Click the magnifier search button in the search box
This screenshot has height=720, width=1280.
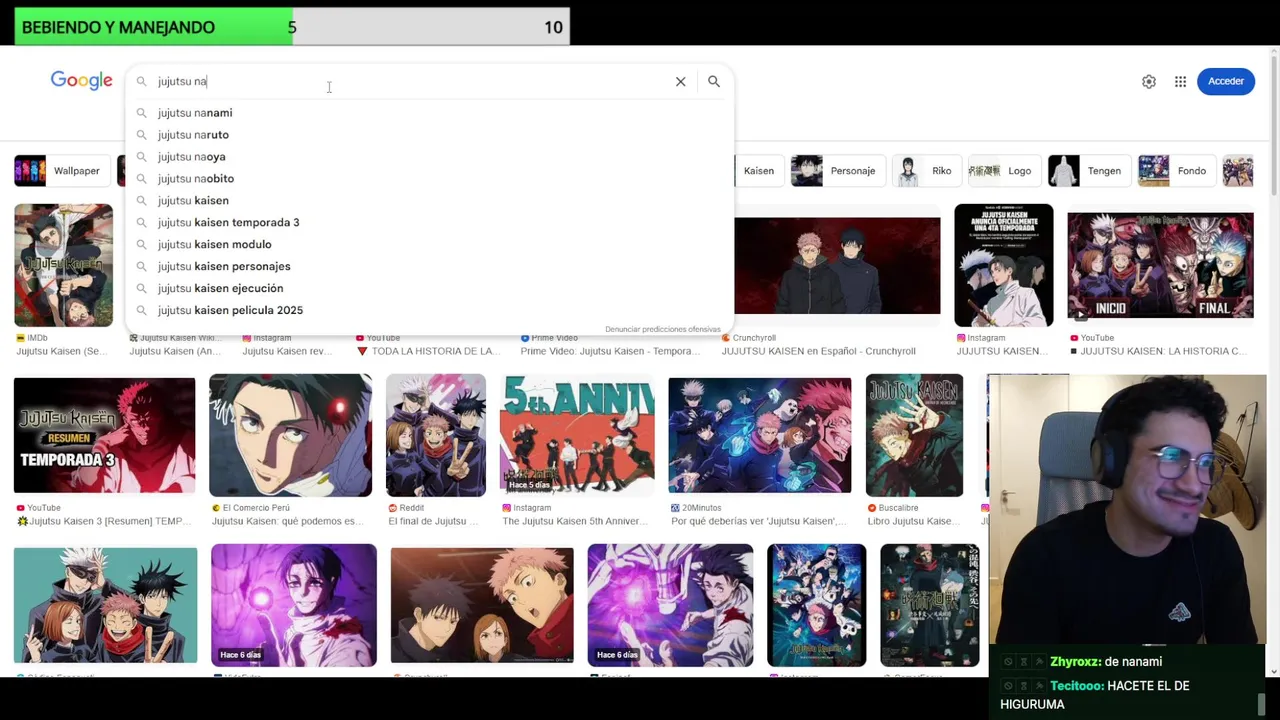click(714, 82)
